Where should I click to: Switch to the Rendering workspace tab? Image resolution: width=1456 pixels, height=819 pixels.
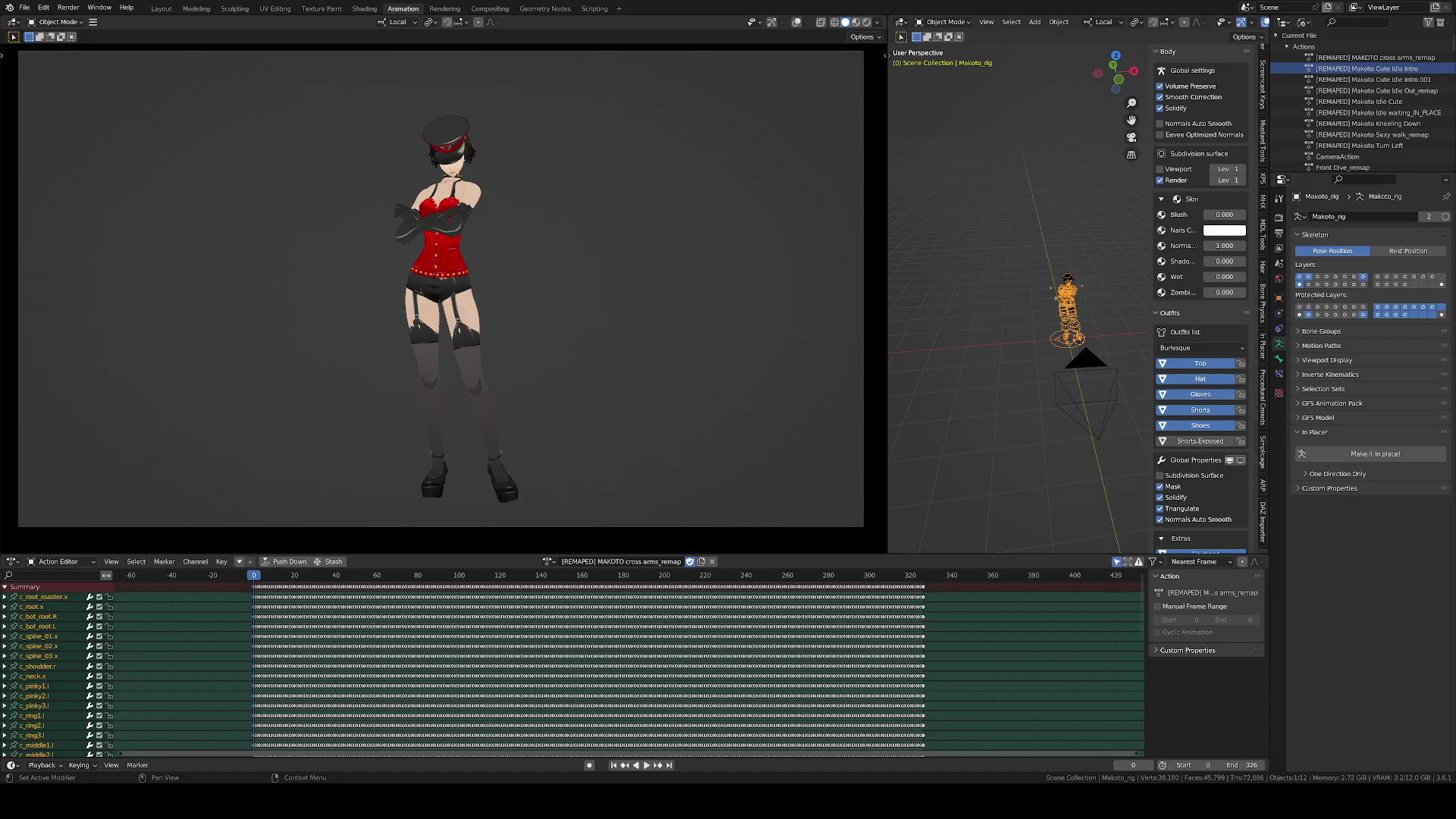pyautogui.click(x=444, y=8)
